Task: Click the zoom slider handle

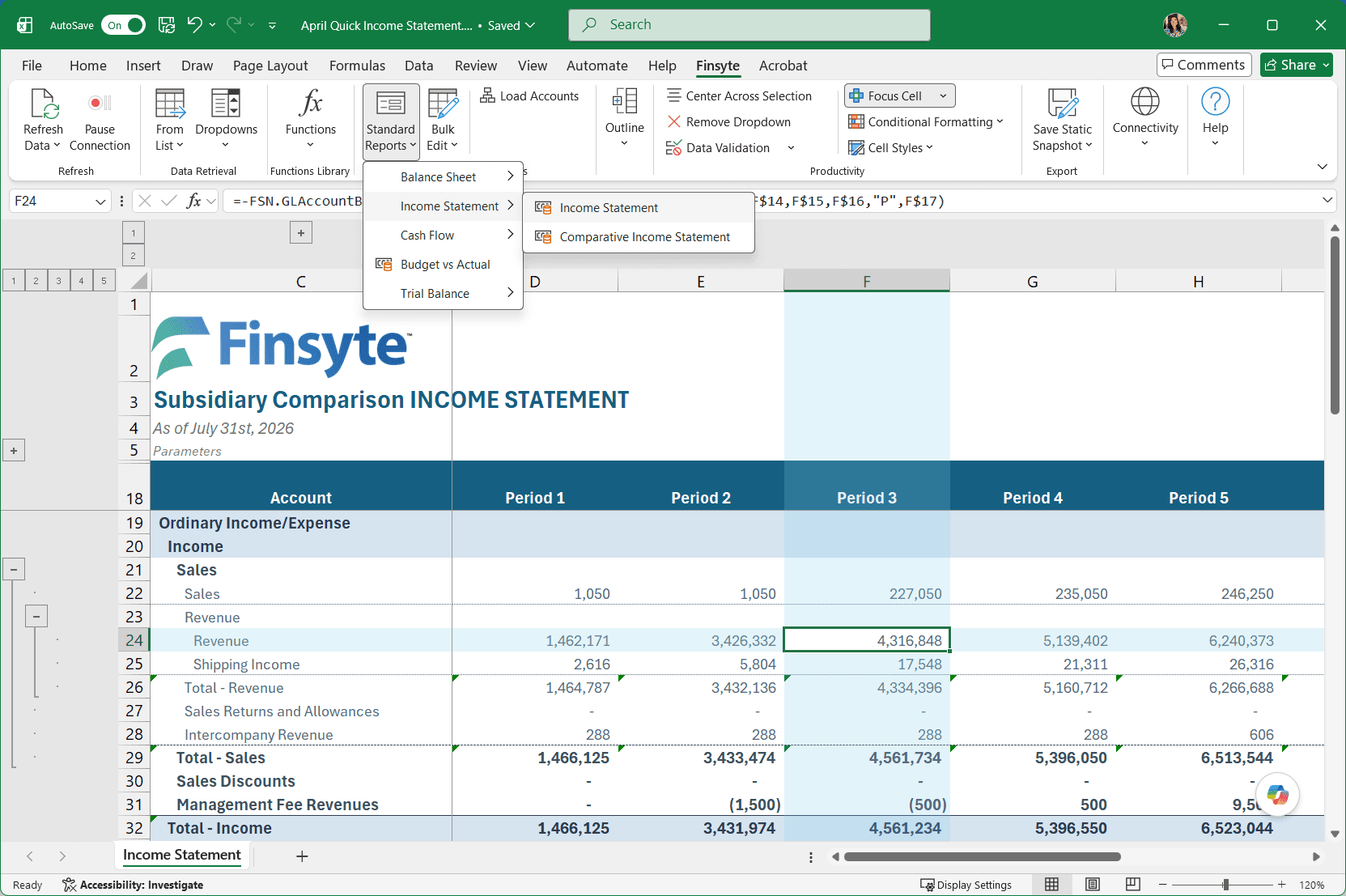Action: pyautogui.click(x=1226, y=885)
